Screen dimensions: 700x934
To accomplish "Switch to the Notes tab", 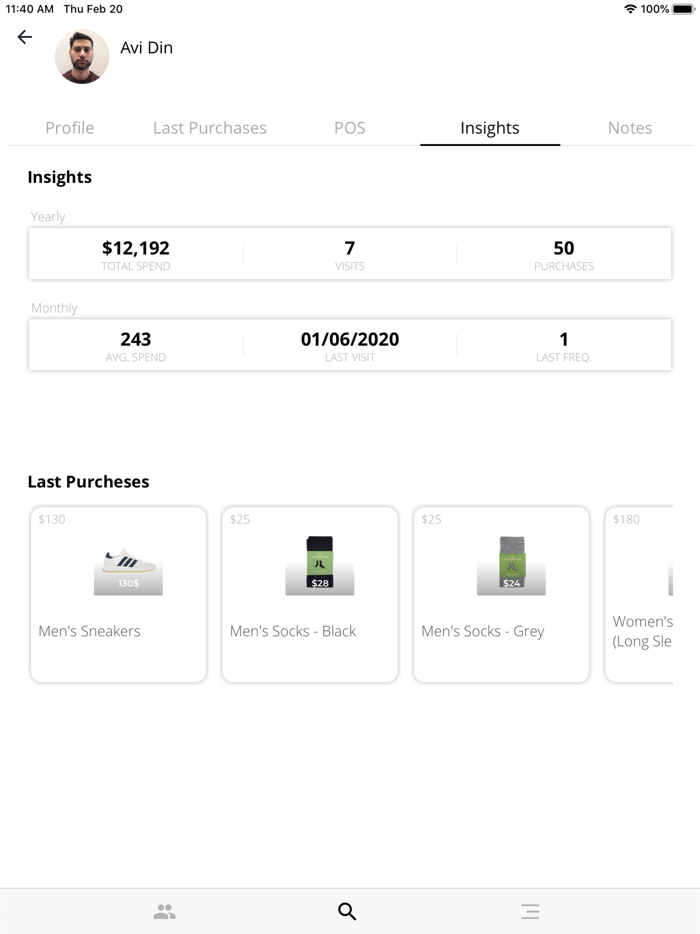I will point(630,128).
